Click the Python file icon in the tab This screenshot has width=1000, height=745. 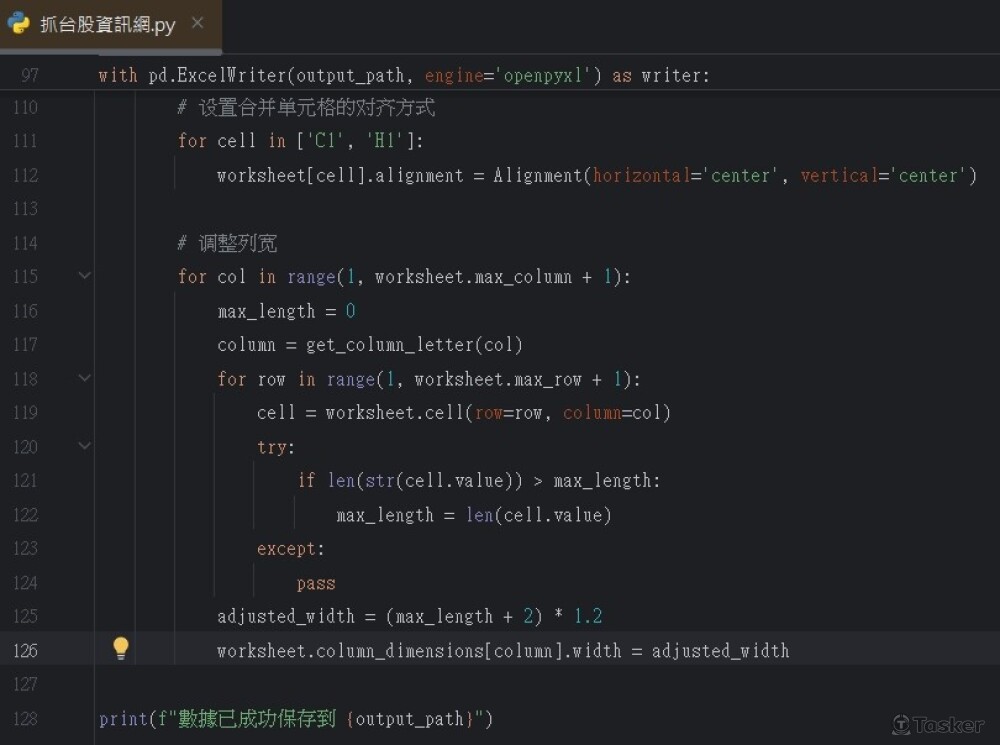point(19,24)
